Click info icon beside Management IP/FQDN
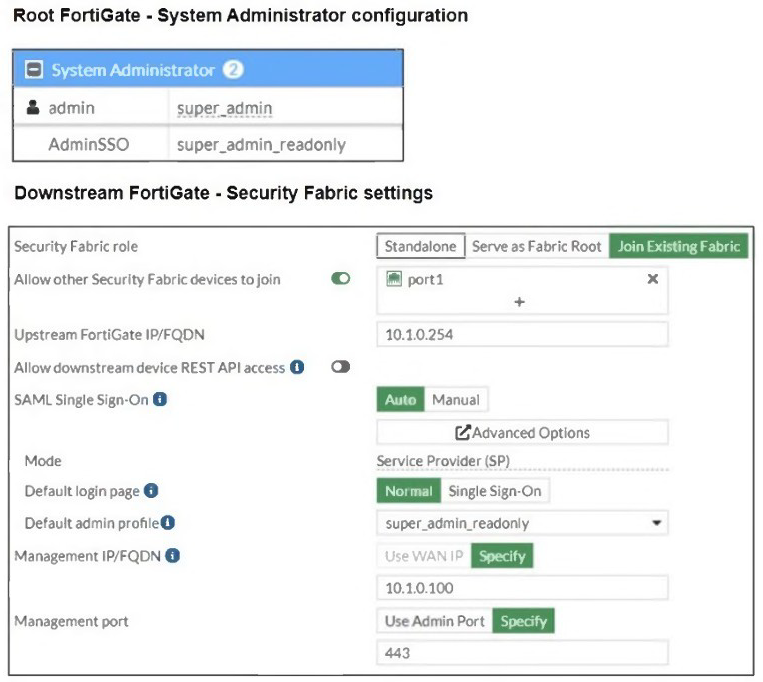Screen dimensions: 763x682 point(173,555)
